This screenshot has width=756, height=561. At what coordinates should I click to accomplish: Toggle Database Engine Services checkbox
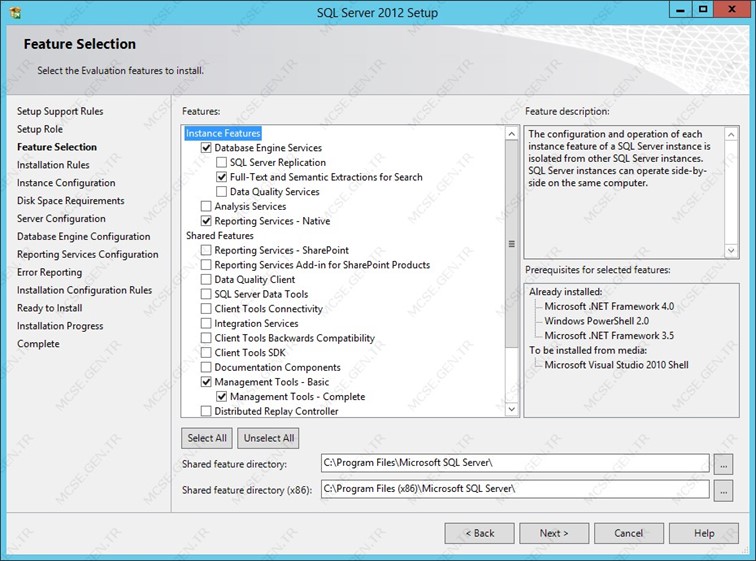(x=206, y=148)
